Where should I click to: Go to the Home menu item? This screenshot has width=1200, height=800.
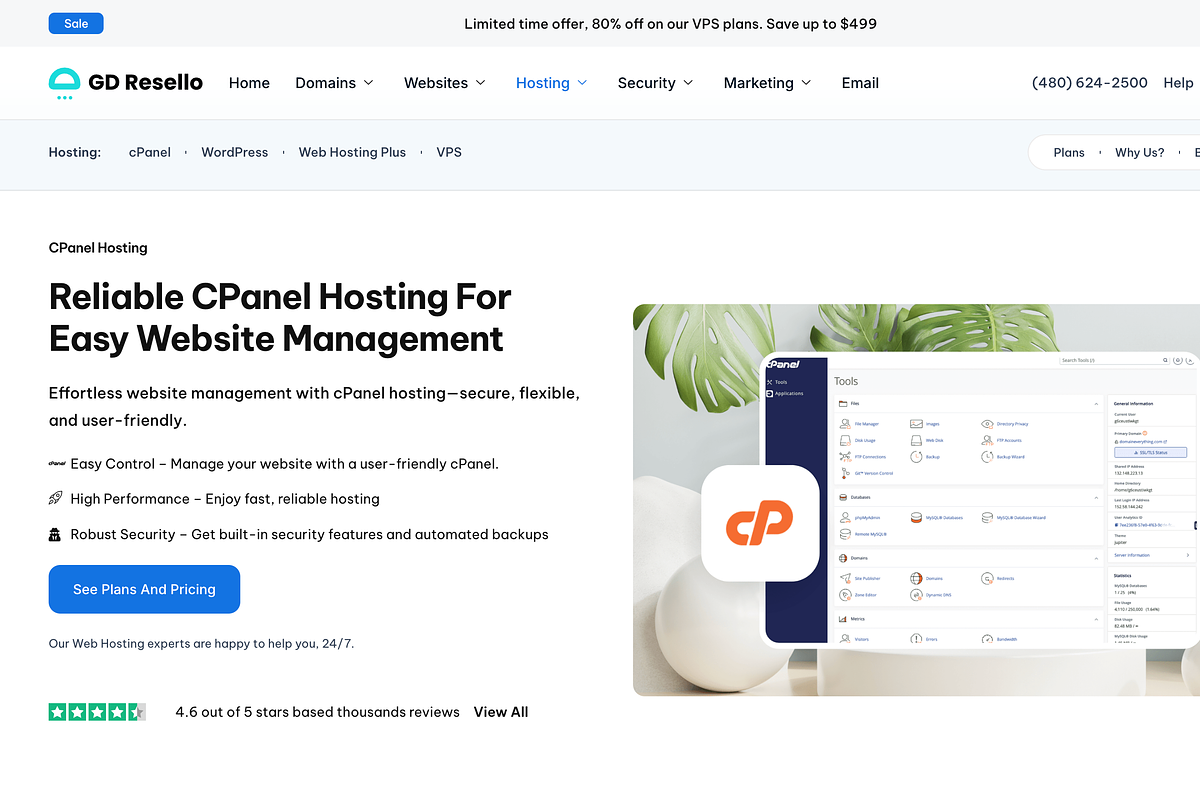pyautogui.click(x=249, y=83)
